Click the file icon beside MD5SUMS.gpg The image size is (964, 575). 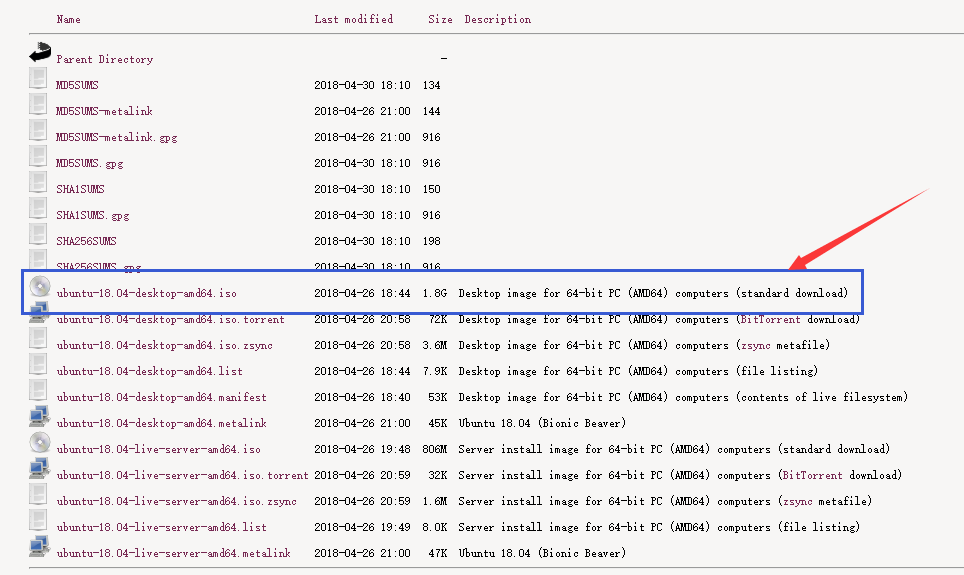(38, 156)
